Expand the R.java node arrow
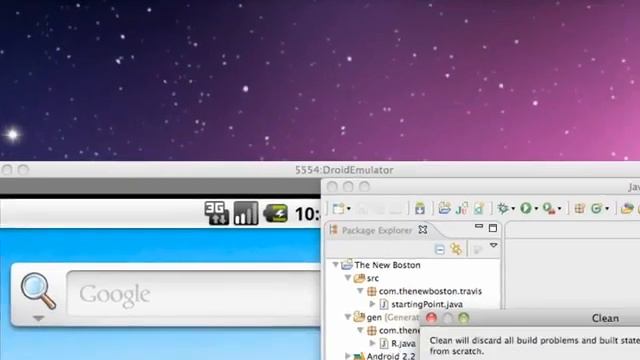Screen dimensions: 640x360 pos(372,343)
